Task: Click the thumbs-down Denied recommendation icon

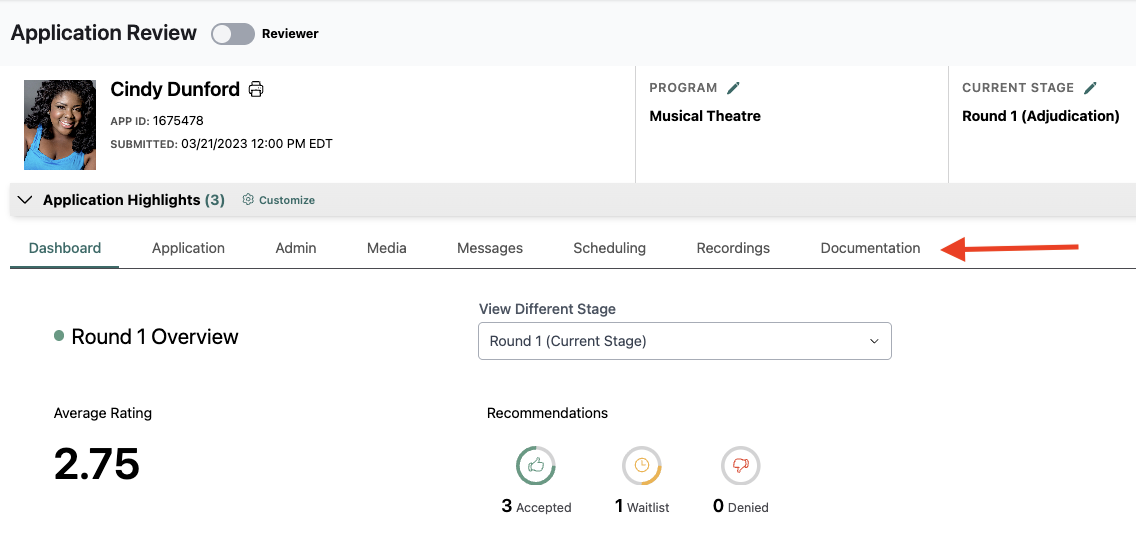Action: pos(740,465)
